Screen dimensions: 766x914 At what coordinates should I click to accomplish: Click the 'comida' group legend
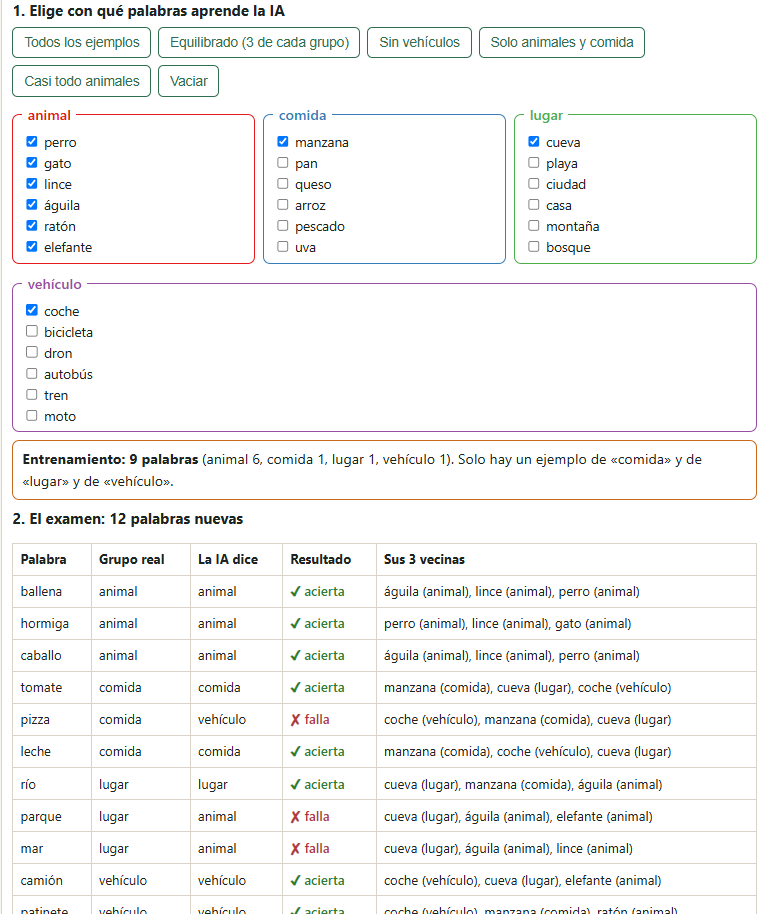click(303, 115)
